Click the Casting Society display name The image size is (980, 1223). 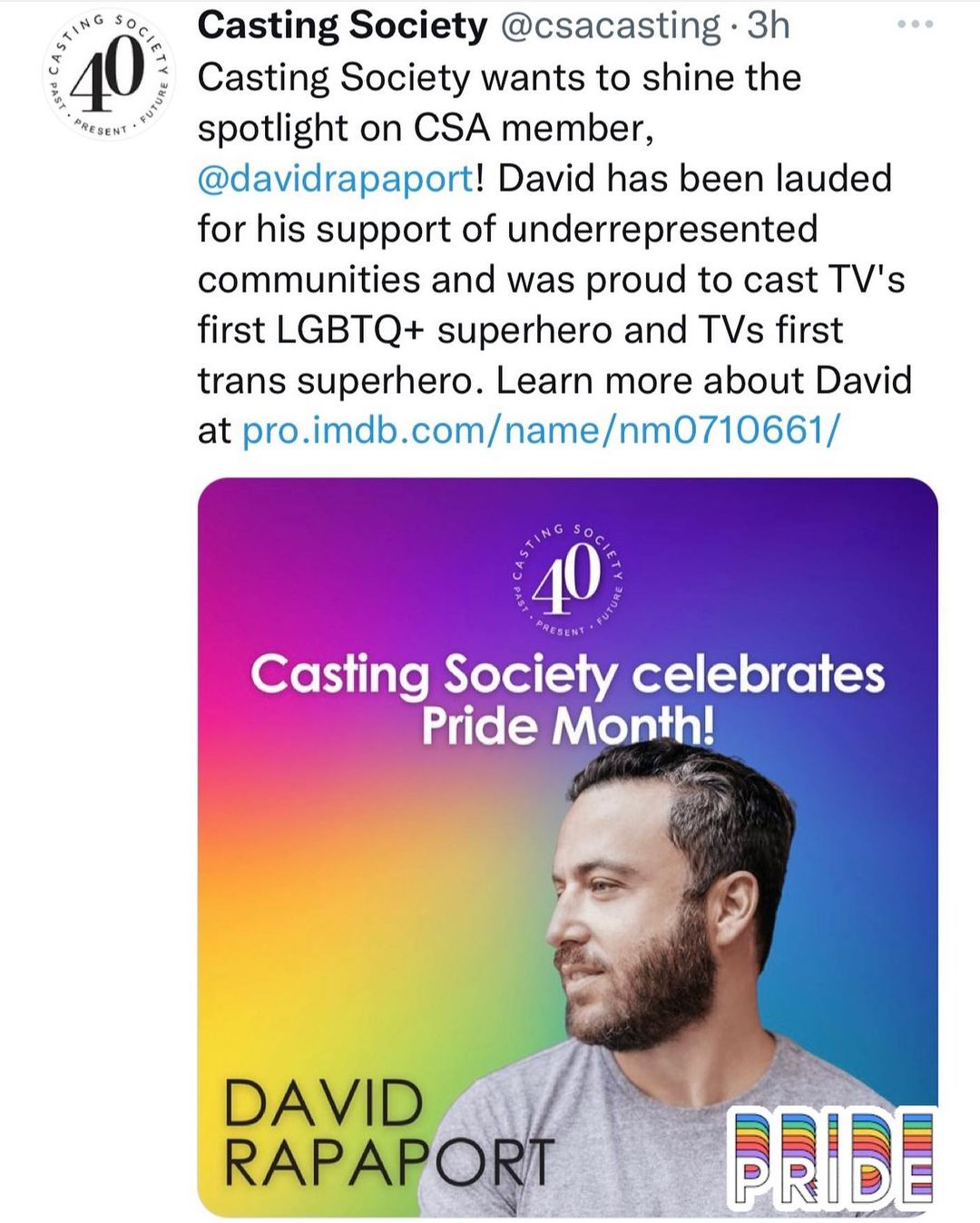pyautogui.click(x=342, y=26)
